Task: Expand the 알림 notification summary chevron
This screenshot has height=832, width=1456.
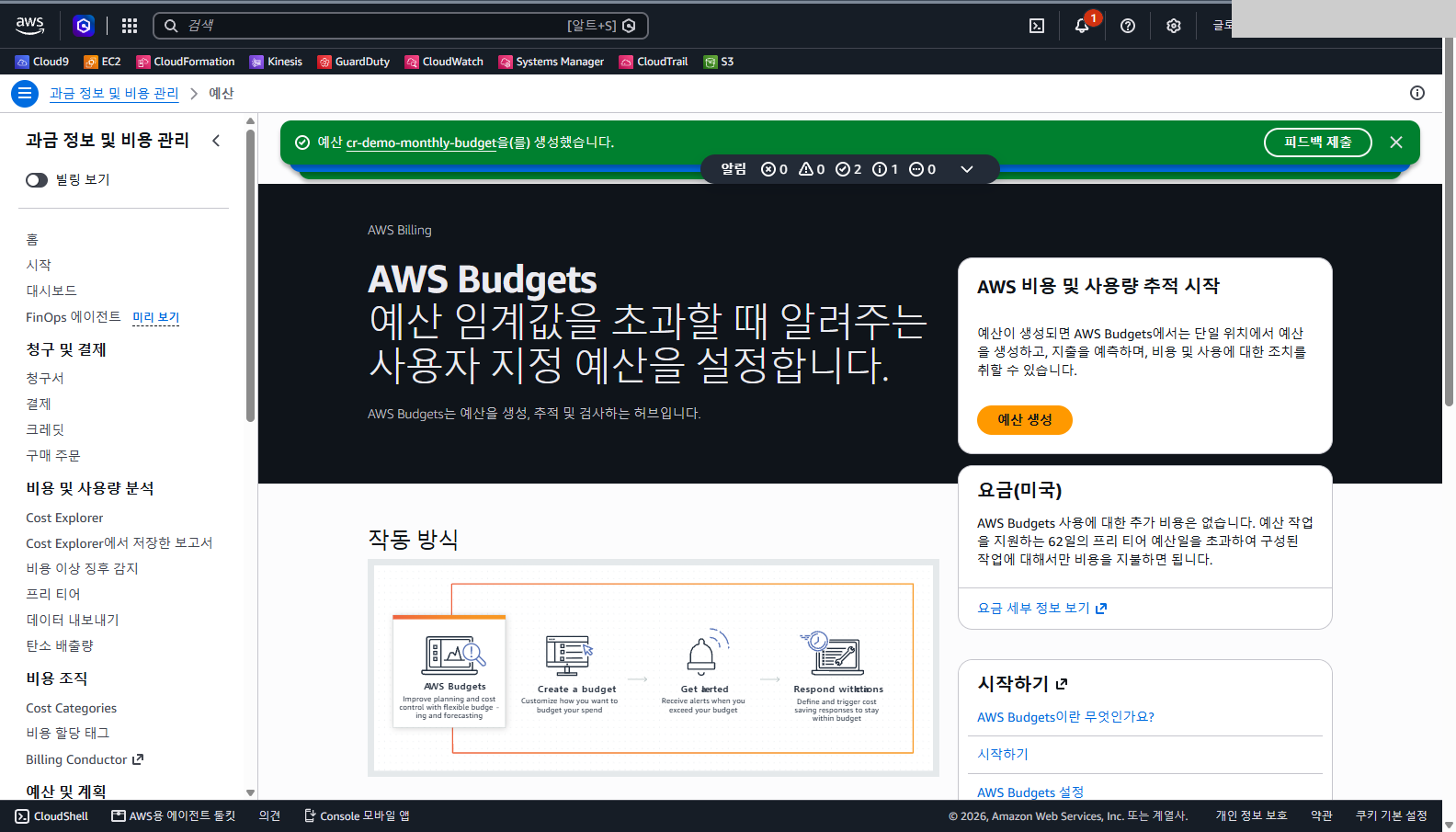Action: tap(967, 169)
